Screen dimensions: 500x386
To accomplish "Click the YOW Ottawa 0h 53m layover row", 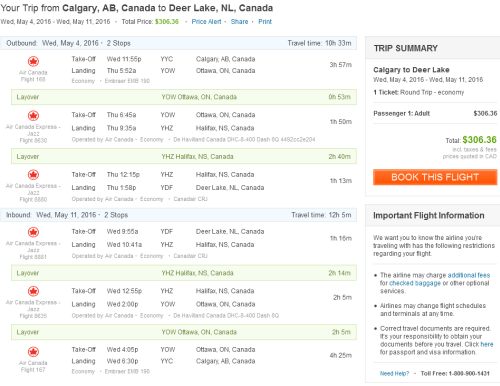I will 184,97.
